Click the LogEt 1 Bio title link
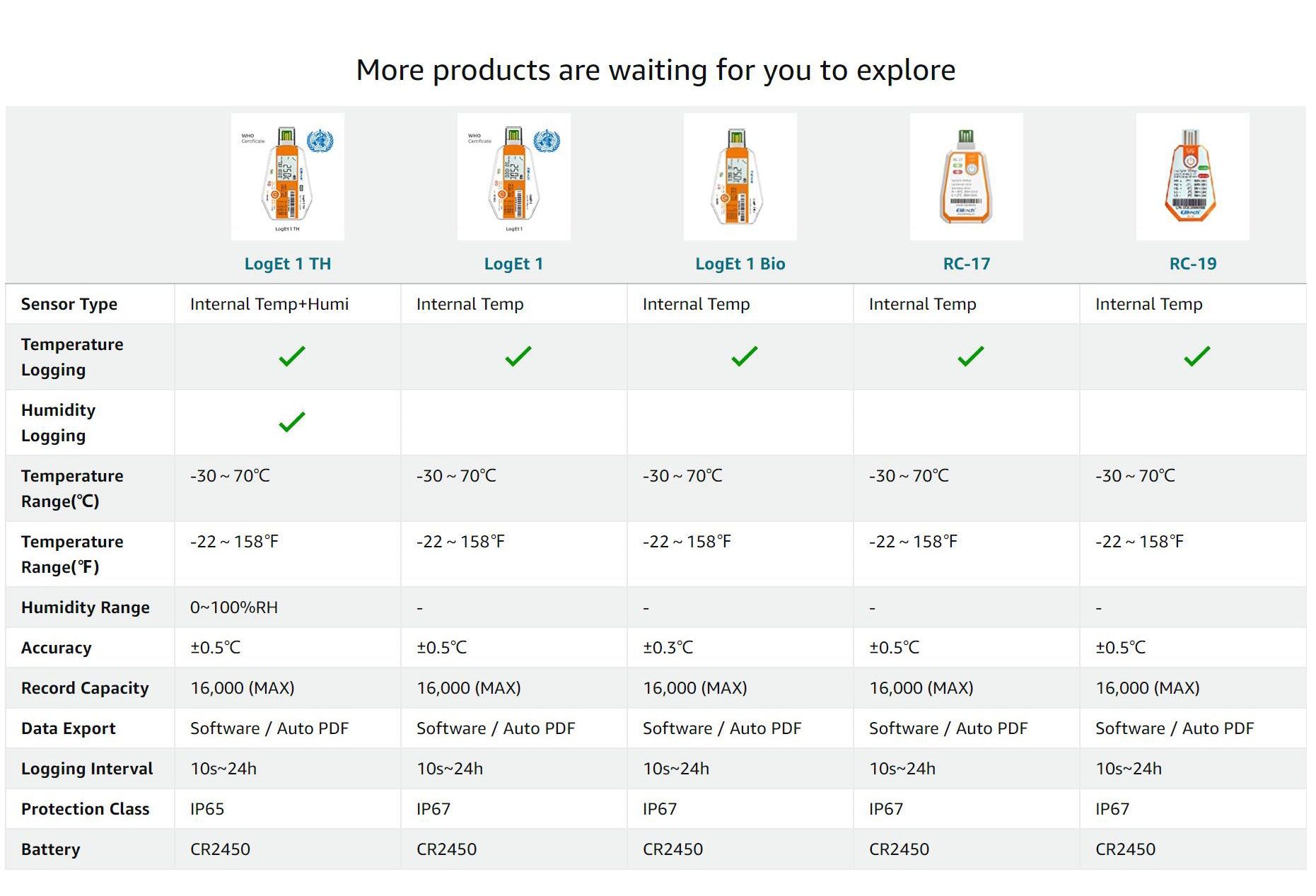The height and width of the screenshot is (896, 1316). 740,264
